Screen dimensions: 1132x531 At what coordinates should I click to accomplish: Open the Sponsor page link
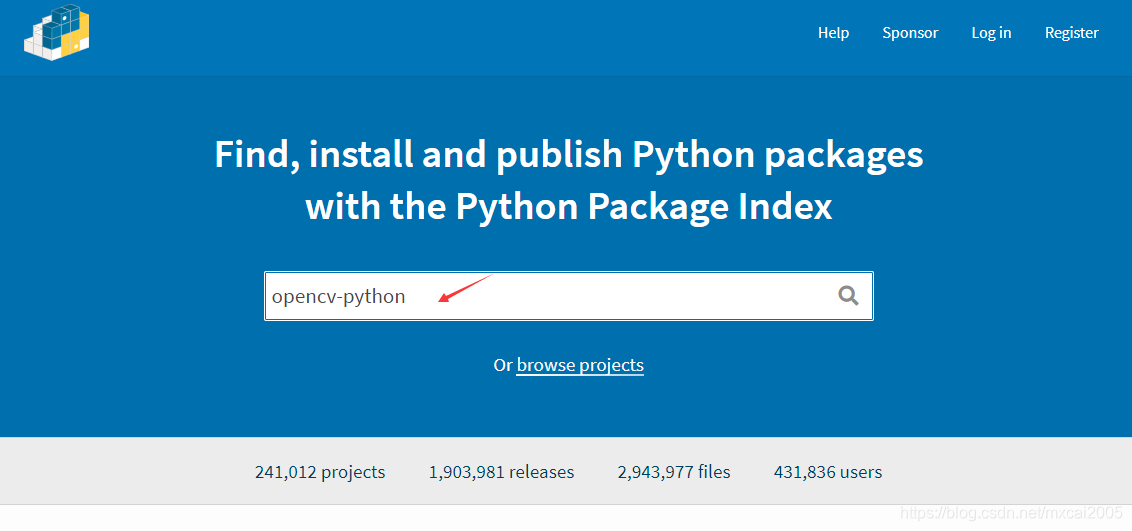(910, 32)
